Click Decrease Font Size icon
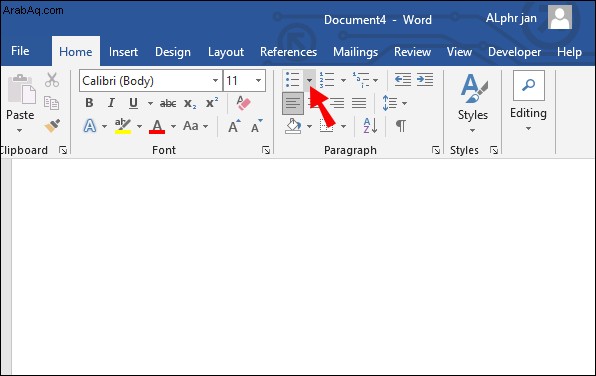 tap(257, 126)
